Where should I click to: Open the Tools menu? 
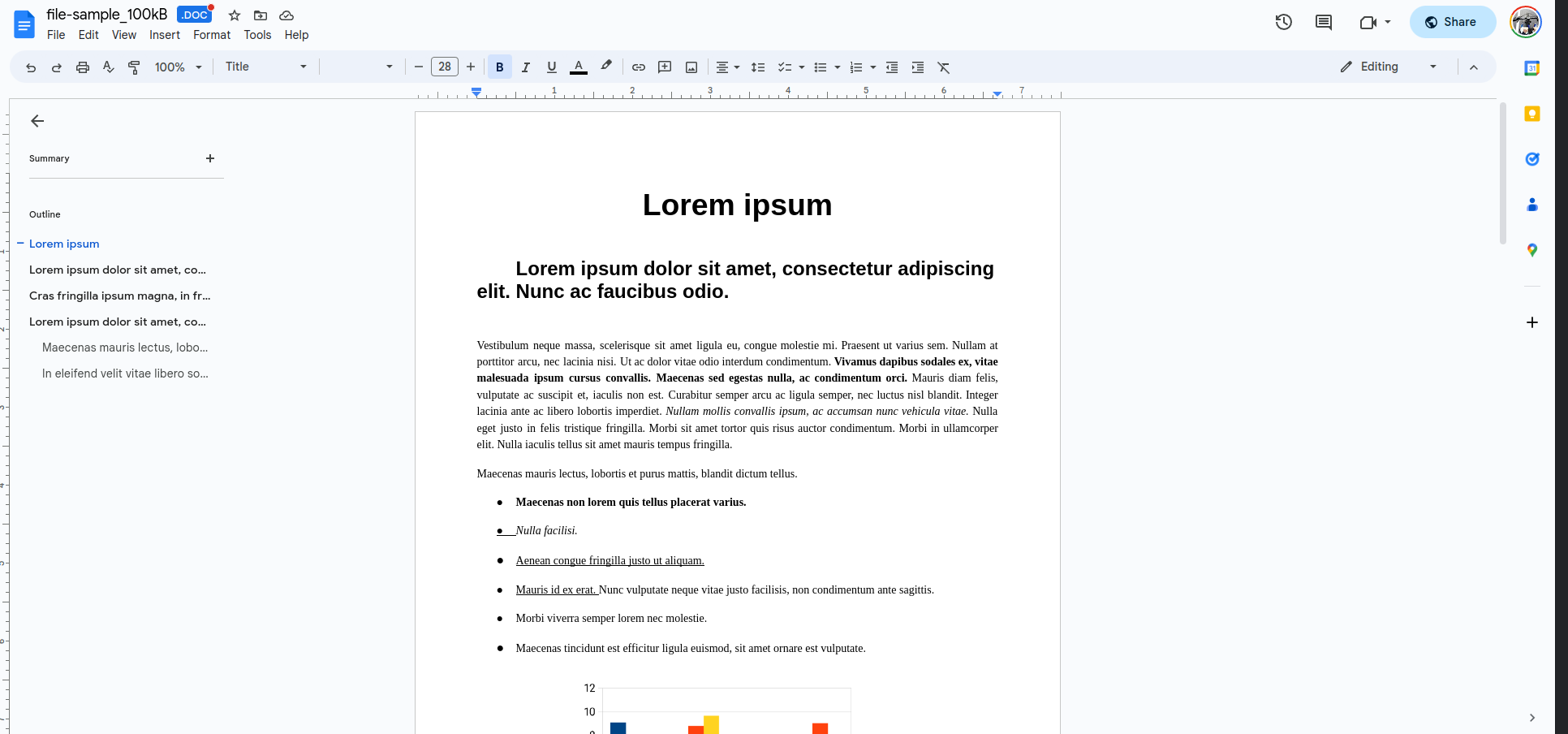click(x=257, y=35)
